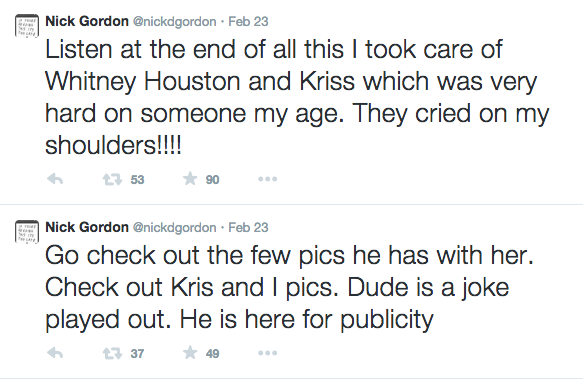Open more options on first tweet

click(x=267, y=179)
